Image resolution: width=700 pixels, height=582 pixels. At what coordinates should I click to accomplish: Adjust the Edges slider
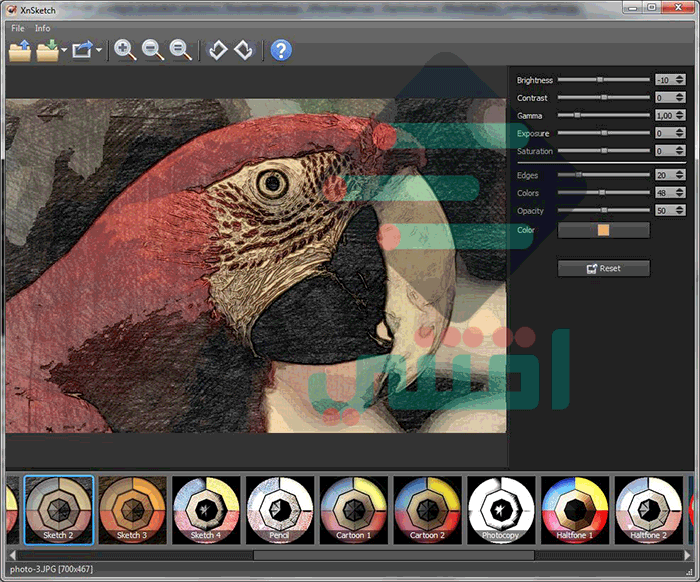(604, 175)
